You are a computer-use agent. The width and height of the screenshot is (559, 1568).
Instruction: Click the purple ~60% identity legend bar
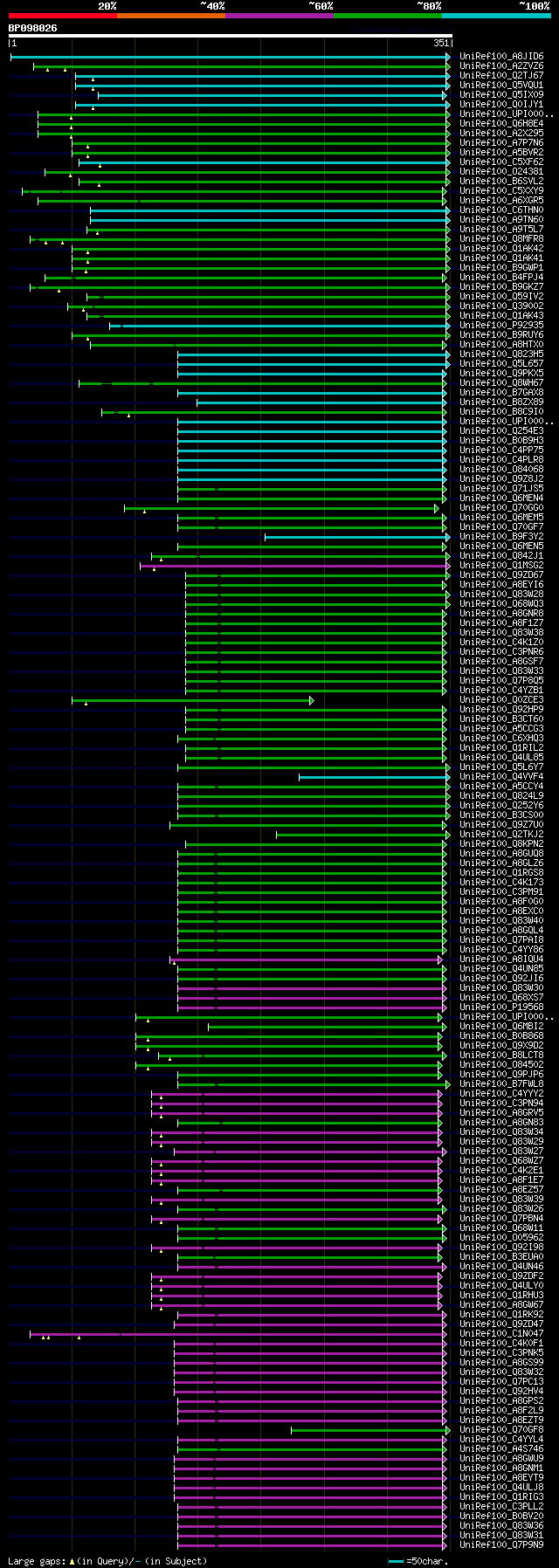point(279,16)
